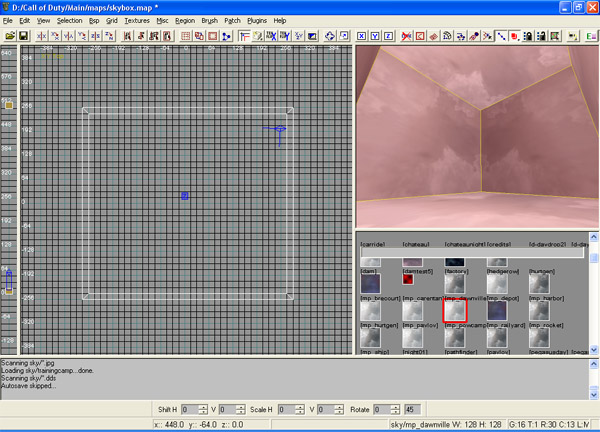Click CSG Merge overlapping squares icon
This screenshot has height=432, width=600.
click(199, 36)
